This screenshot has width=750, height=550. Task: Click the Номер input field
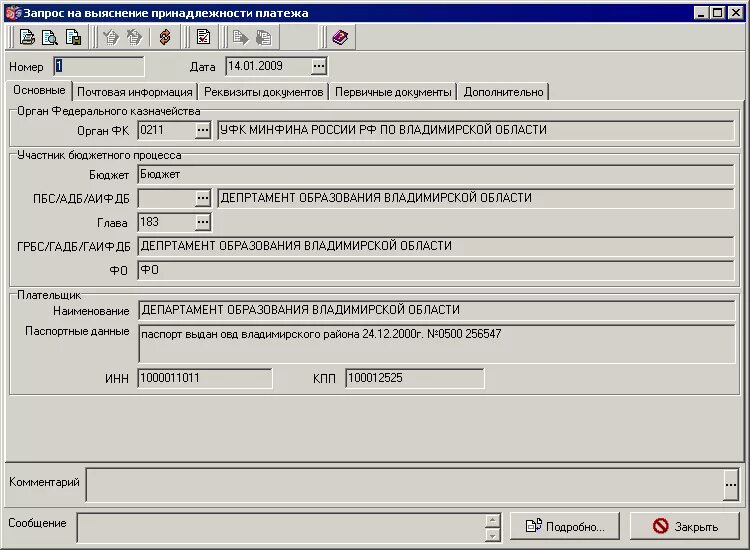pyautogui.click(x=99, y=66)
